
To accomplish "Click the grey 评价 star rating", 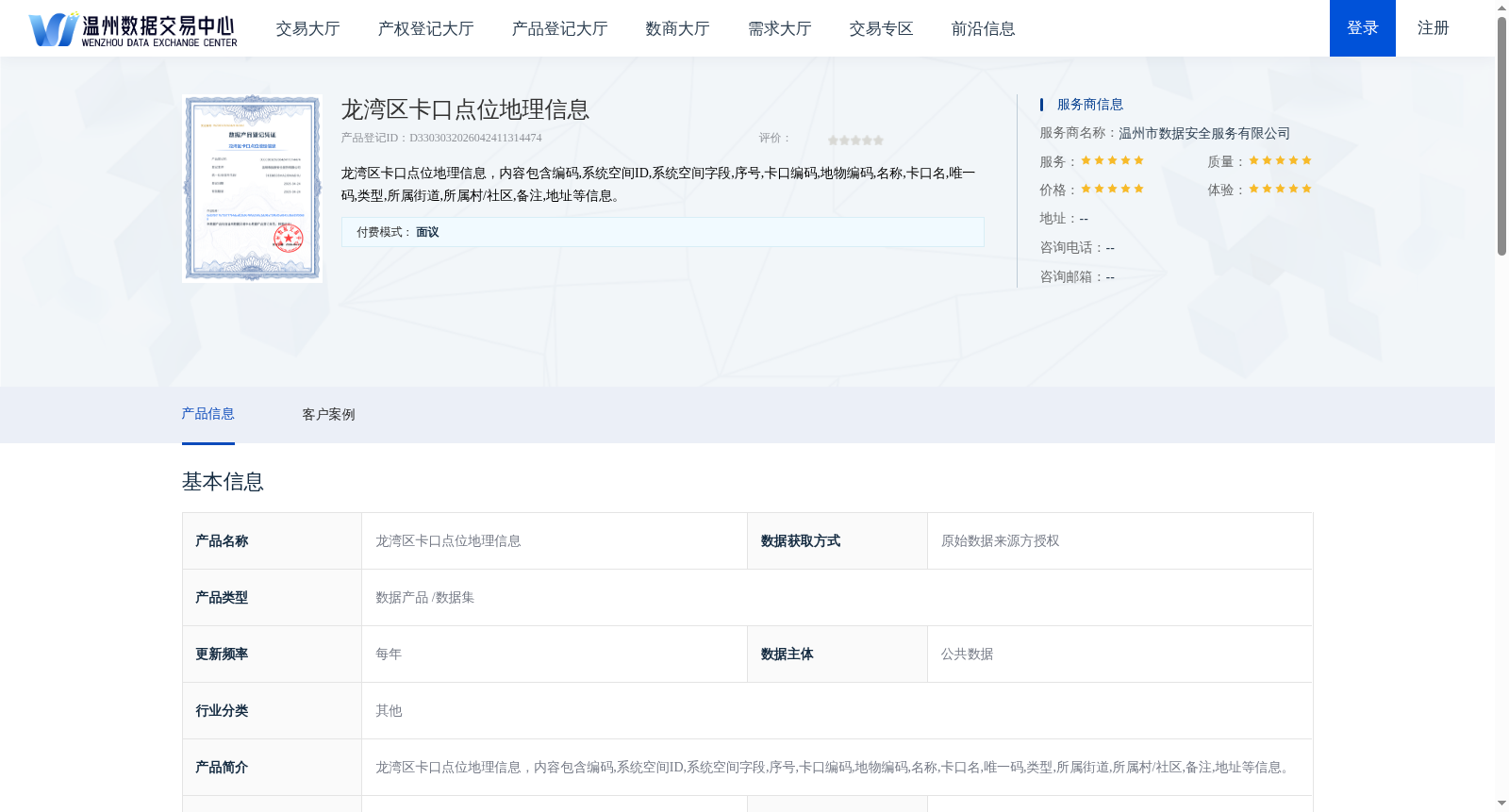I will (855, 140).
